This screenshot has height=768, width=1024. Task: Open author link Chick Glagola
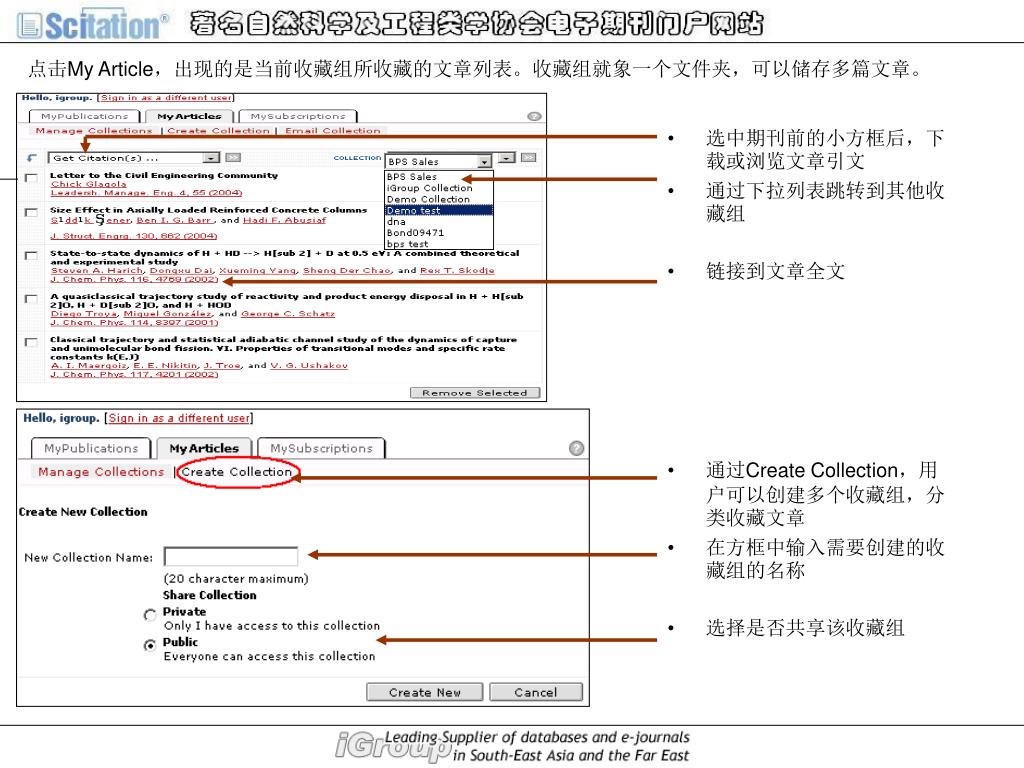[88, 184]
